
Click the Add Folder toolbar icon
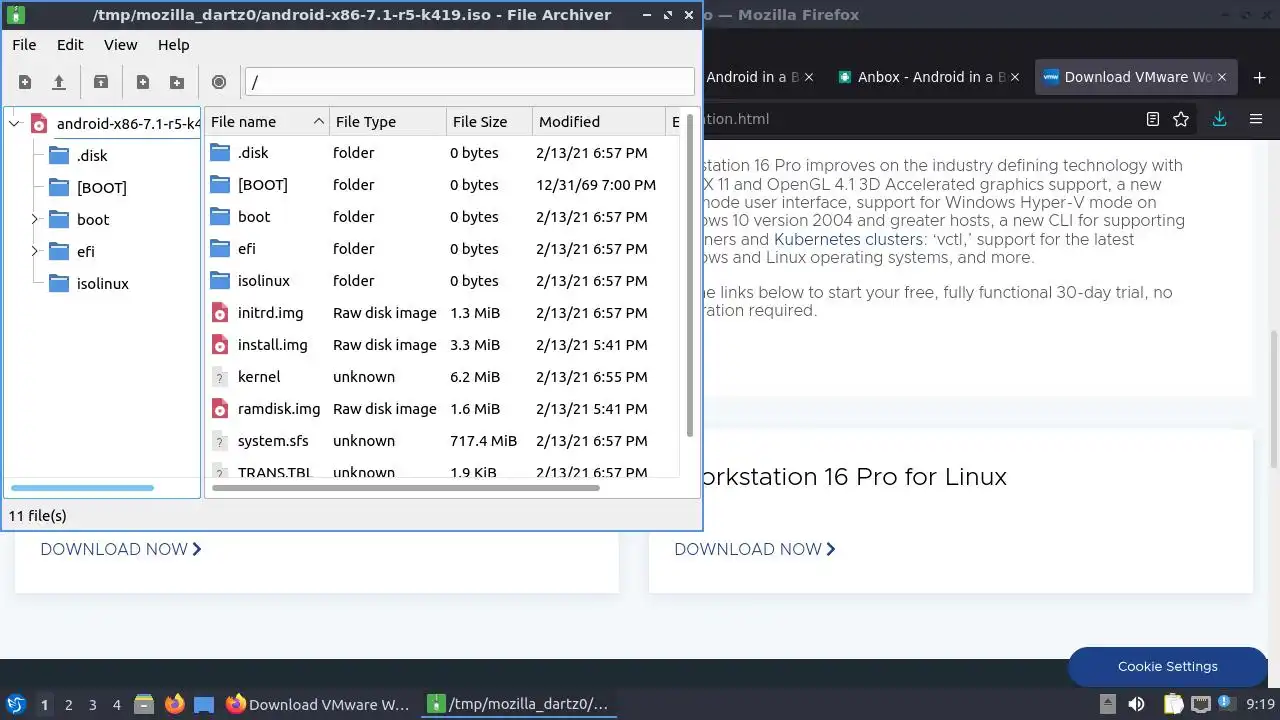tap(177, 82)
